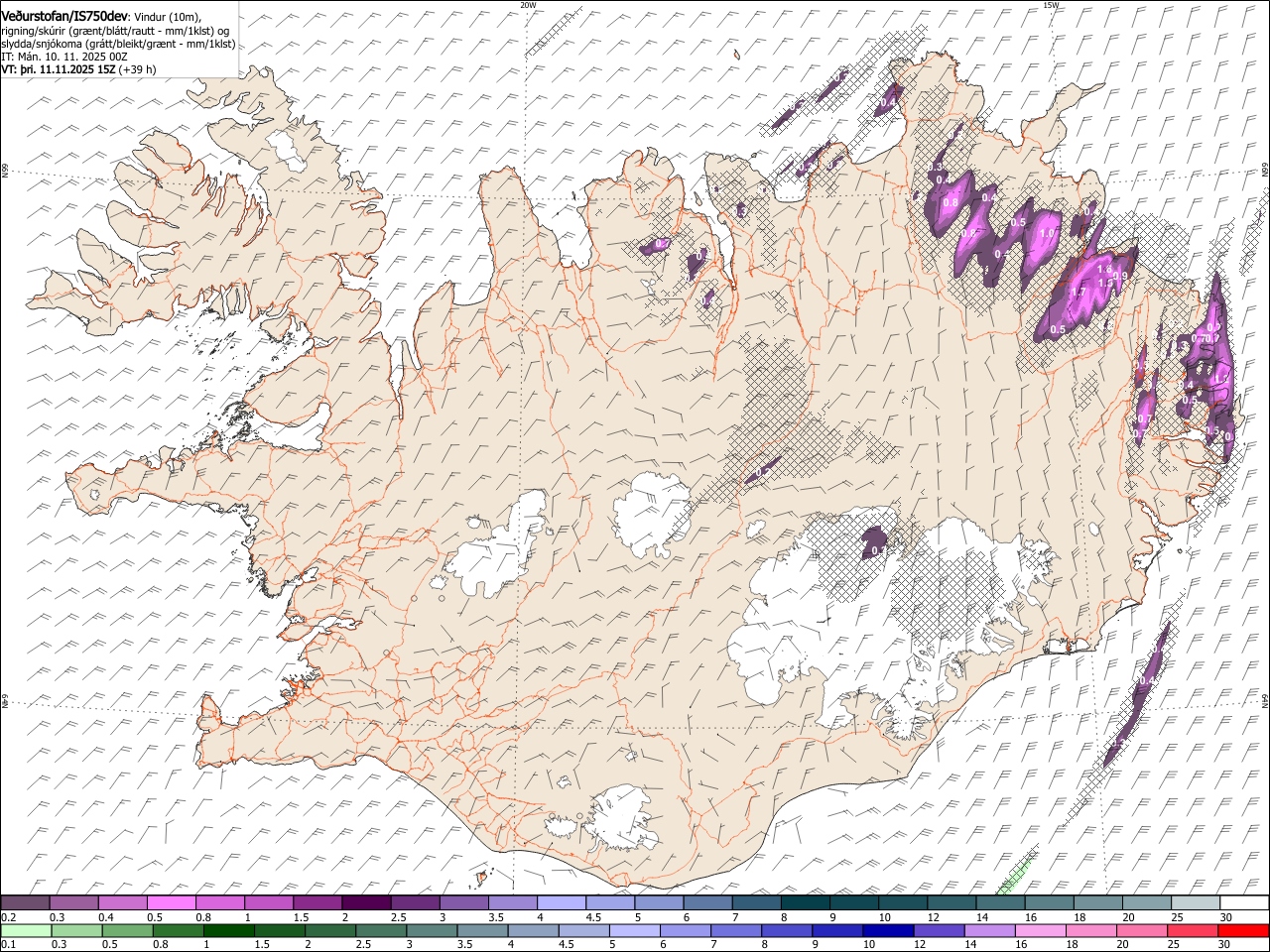Select upper legend swatch starting at 20
1270x952 pixels.
[x=1145, y=902]
